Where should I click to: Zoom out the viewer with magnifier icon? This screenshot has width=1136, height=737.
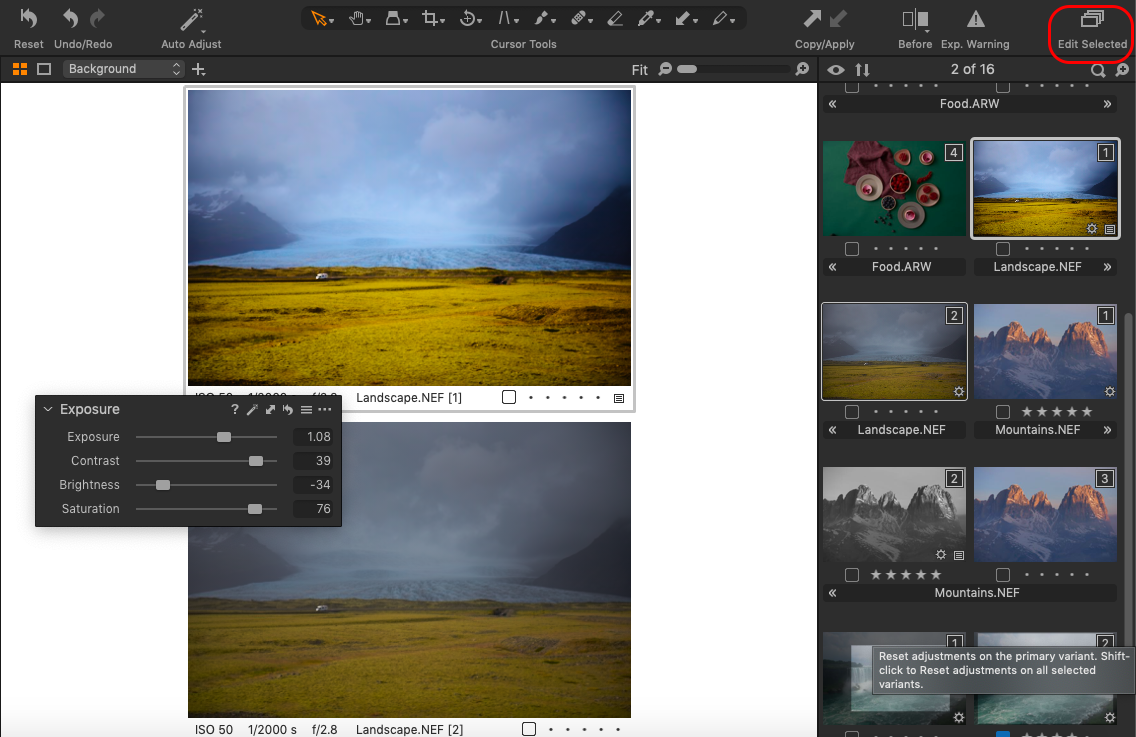pos(665,69)
